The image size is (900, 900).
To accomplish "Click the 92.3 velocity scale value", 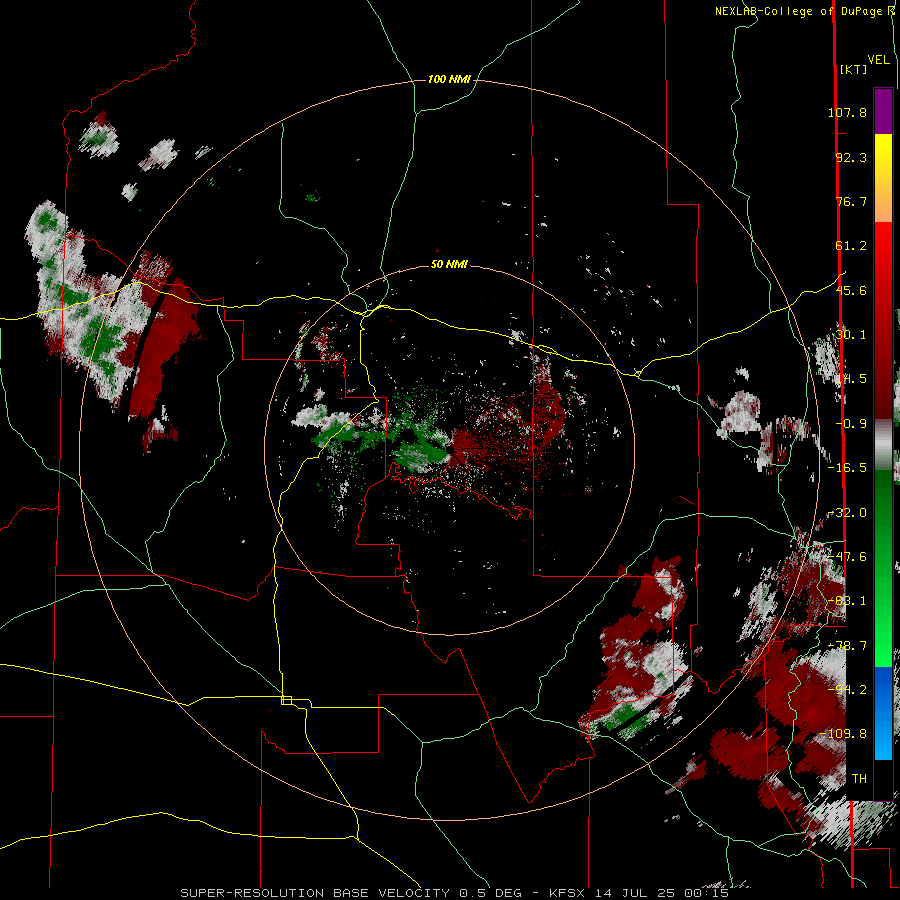I will tap(851, 157).
